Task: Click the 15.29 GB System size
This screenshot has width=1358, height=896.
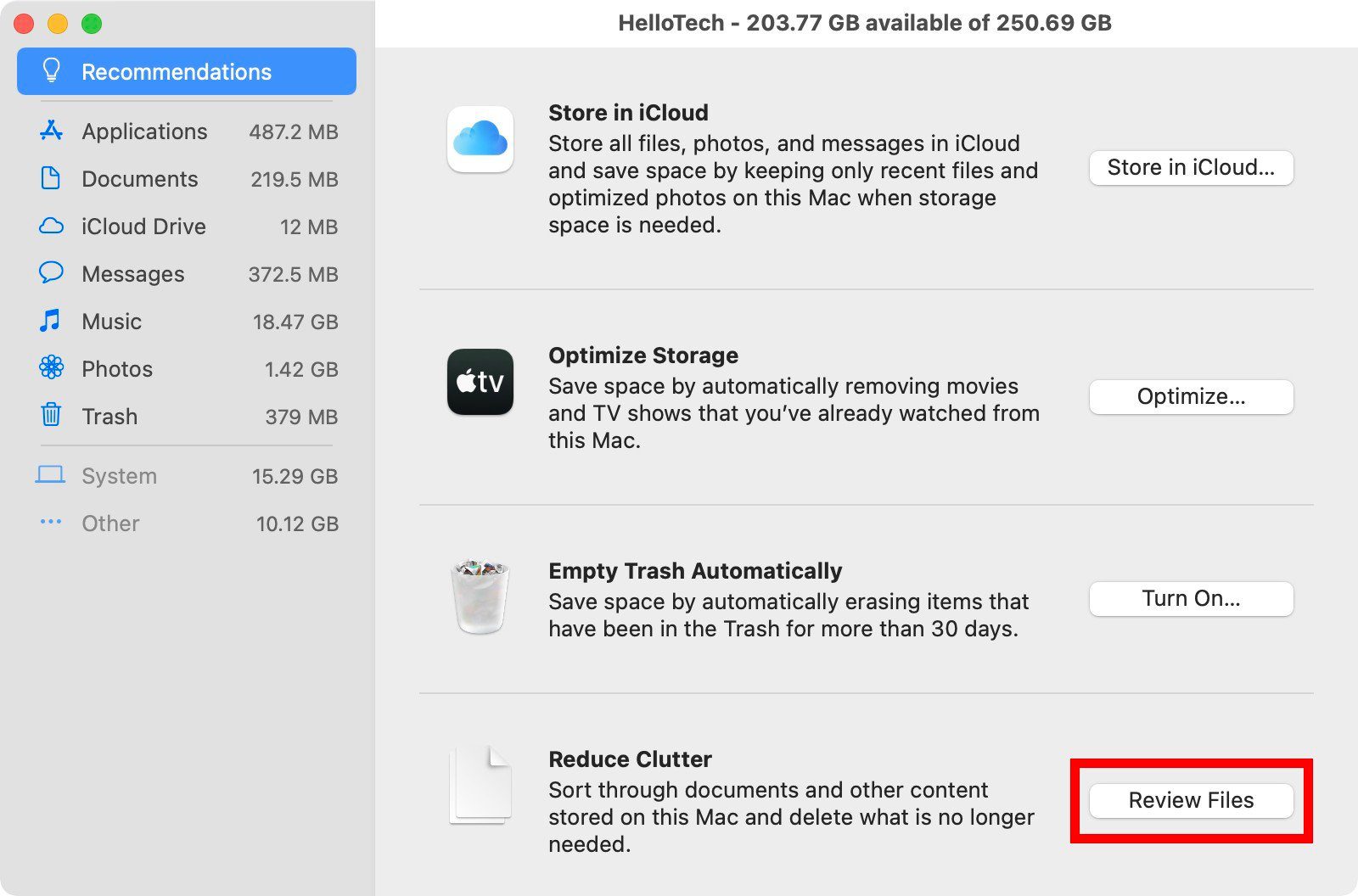Action: pos(295,476)
